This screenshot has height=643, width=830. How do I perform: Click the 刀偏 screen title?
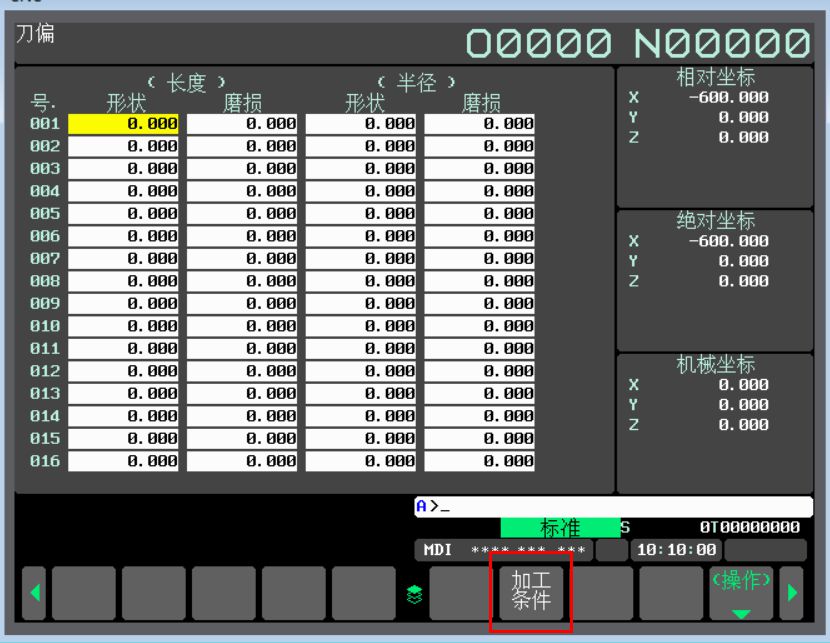click(x=35, y=33)
